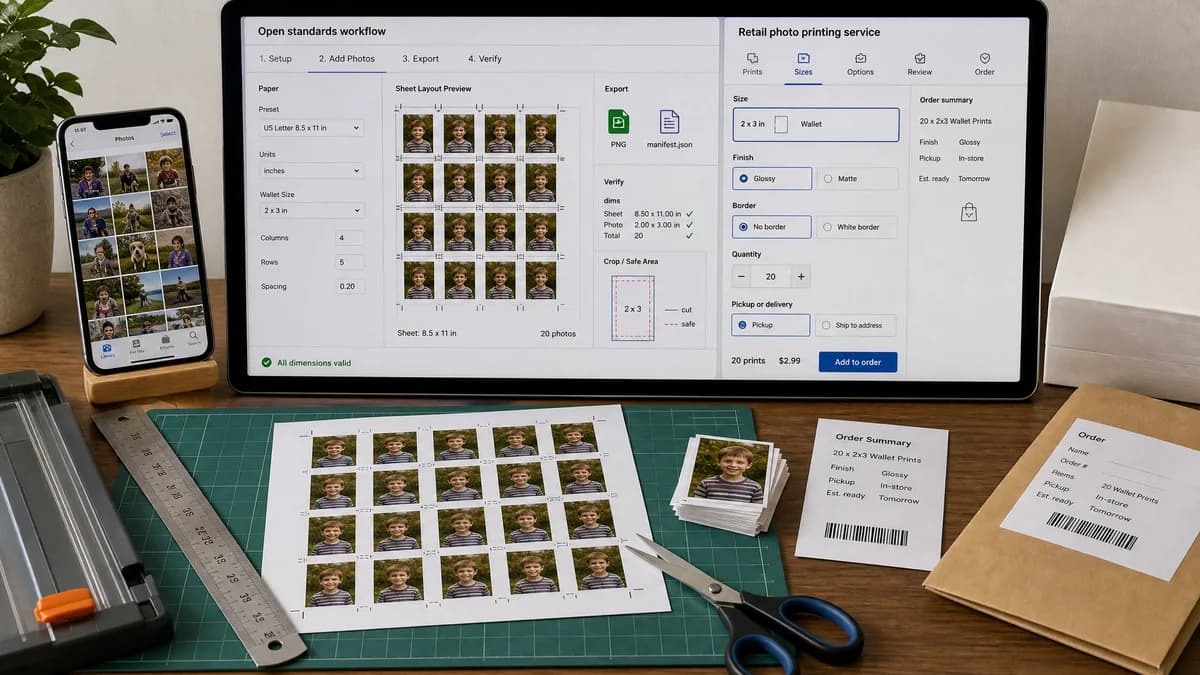Image resolution: width=1200 pixels, height=675 pixels.
Task: Choose the White border option
Action: point(857,227)
